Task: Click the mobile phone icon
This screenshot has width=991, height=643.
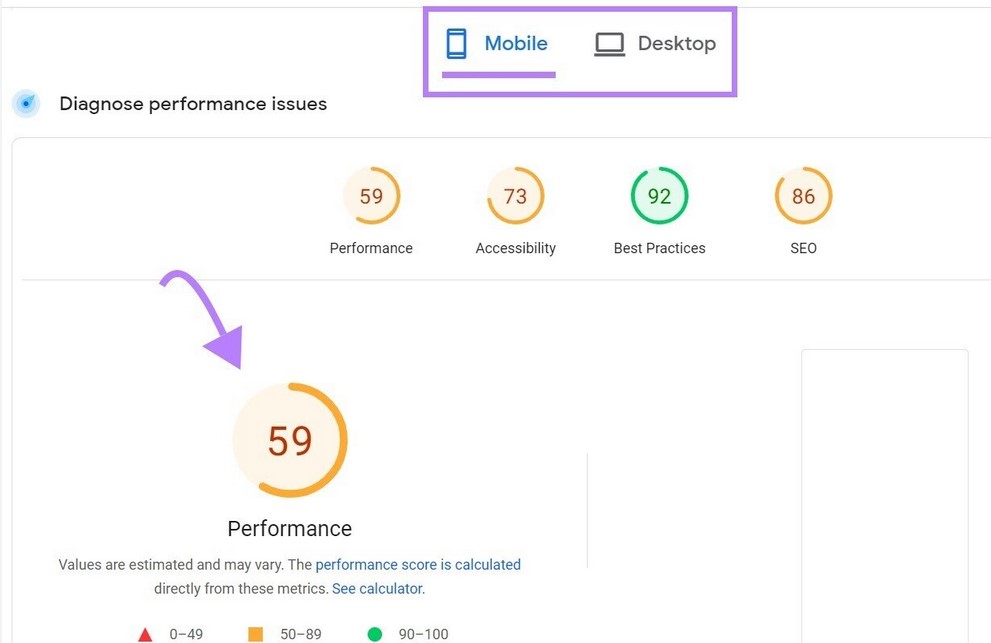Action: 457,44
